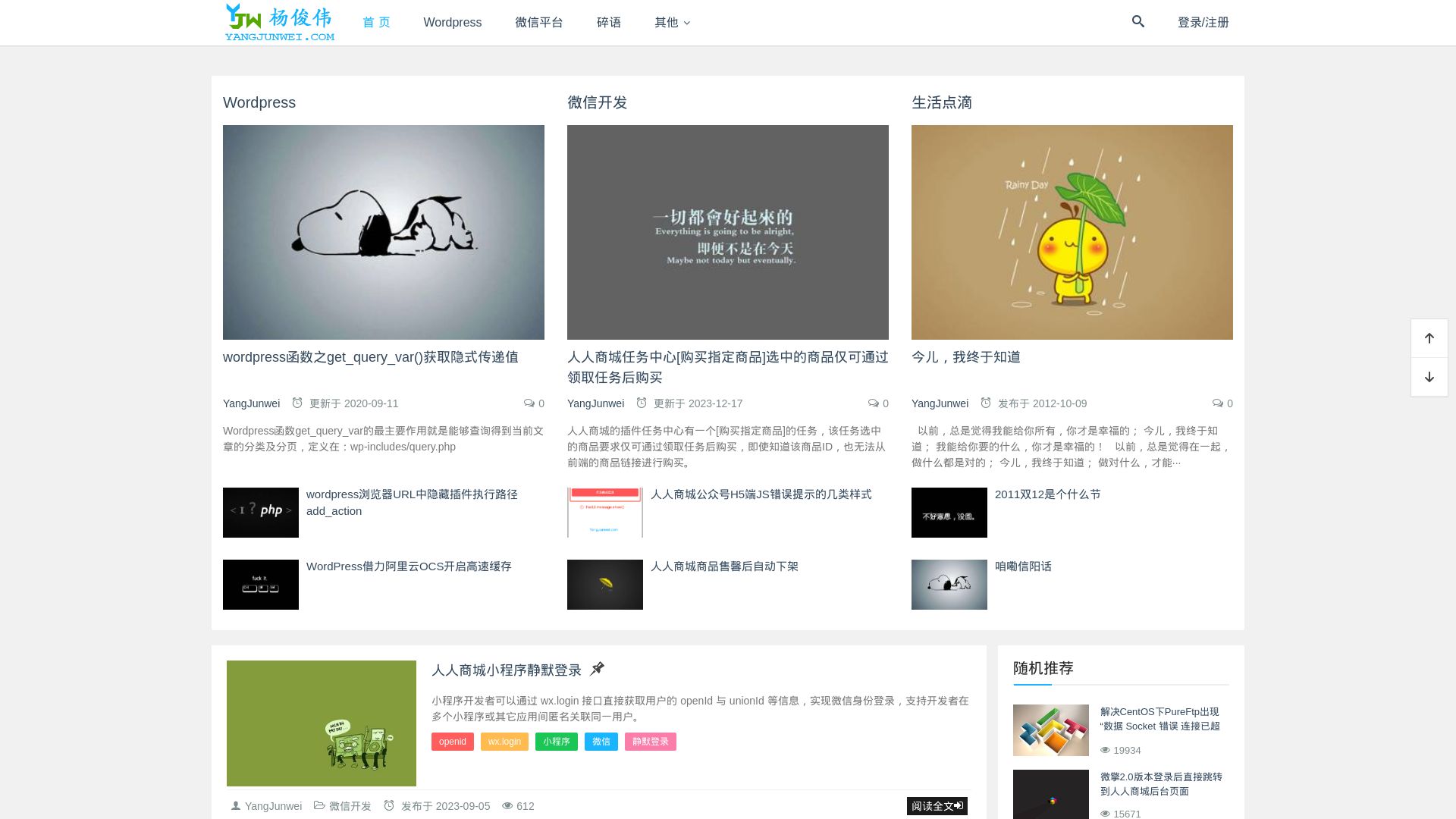Screen dimensions: 1456x819
Task: Open the Wordpress menu item
Action: click(452, 22)
